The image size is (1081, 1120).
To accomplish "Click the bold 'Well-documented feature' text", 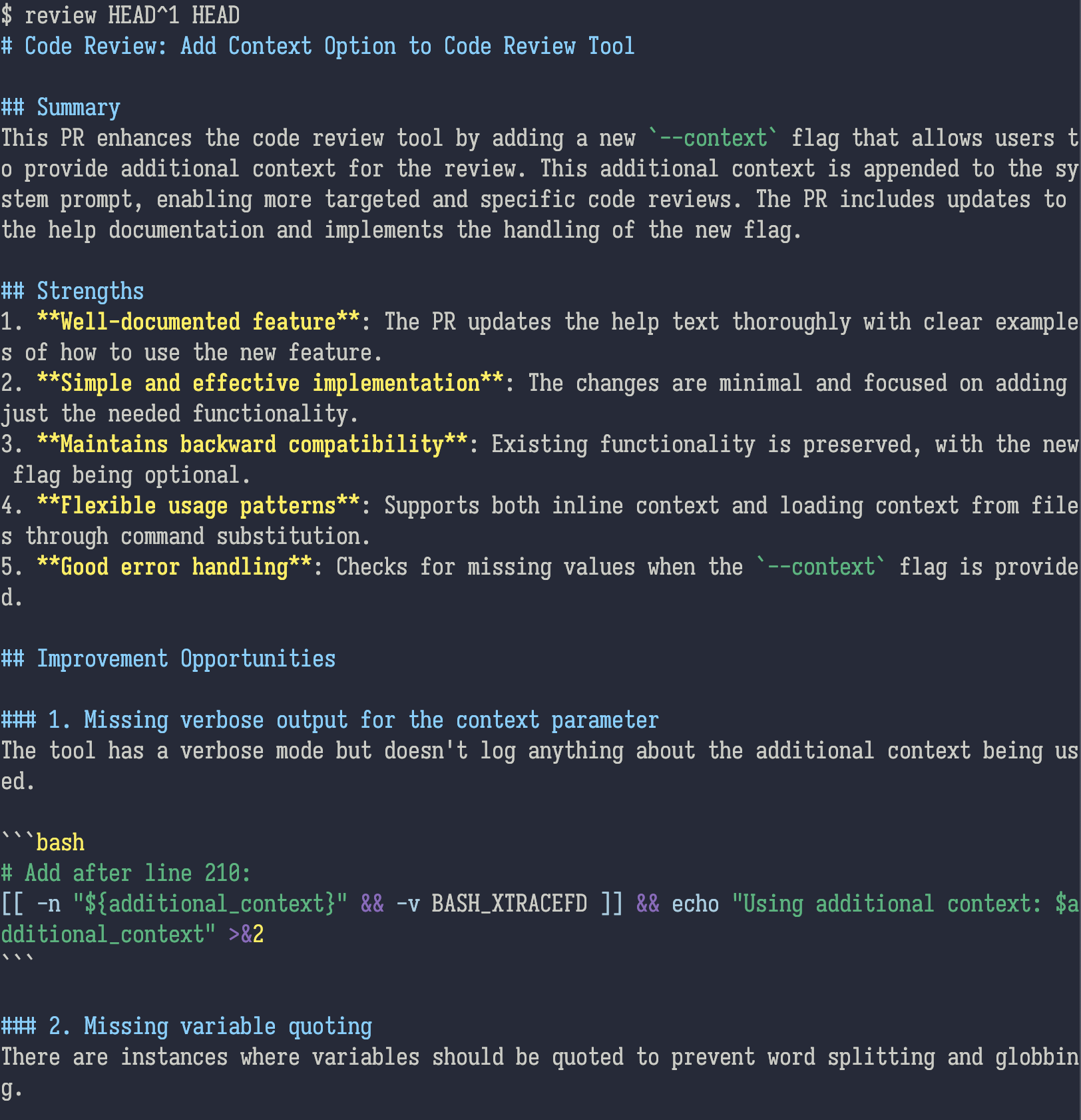I will 198,322.
